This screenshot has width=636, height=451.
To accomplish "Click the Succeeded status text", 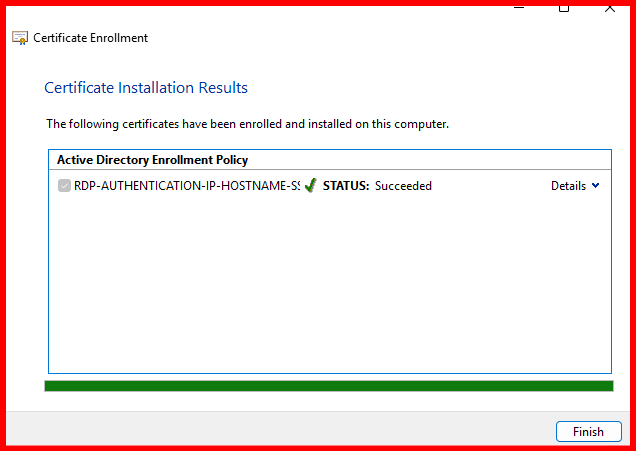I will [x=403, y=186].
